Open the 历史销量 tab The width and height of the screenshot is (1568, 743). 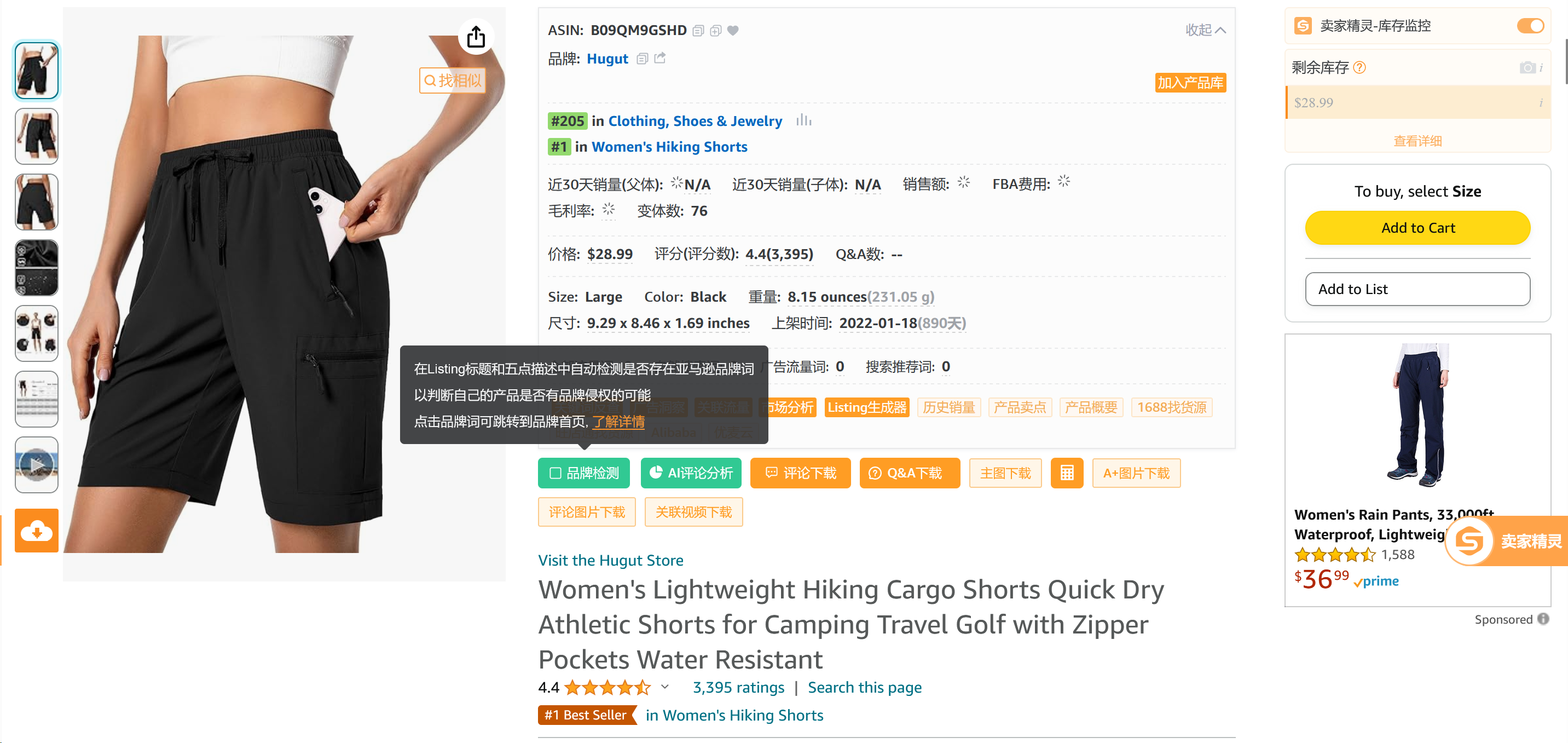point(948,407)
